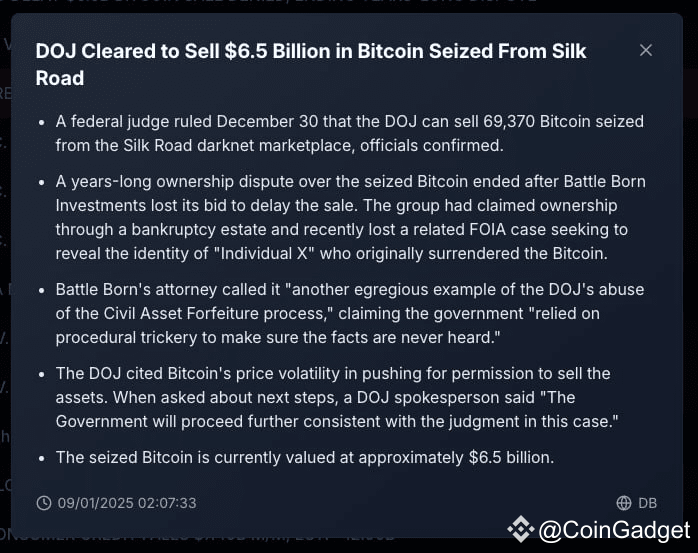Click the bullet dot before 'Battle Born's attorney'
The height and width of the screenshot is (553, 698).
tap(42, 290)
